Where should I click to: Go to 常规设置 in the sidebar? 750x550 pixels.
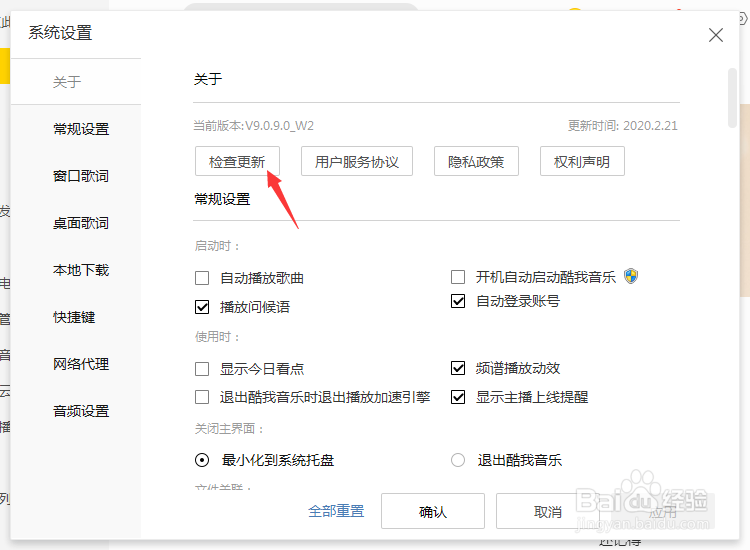81,129
